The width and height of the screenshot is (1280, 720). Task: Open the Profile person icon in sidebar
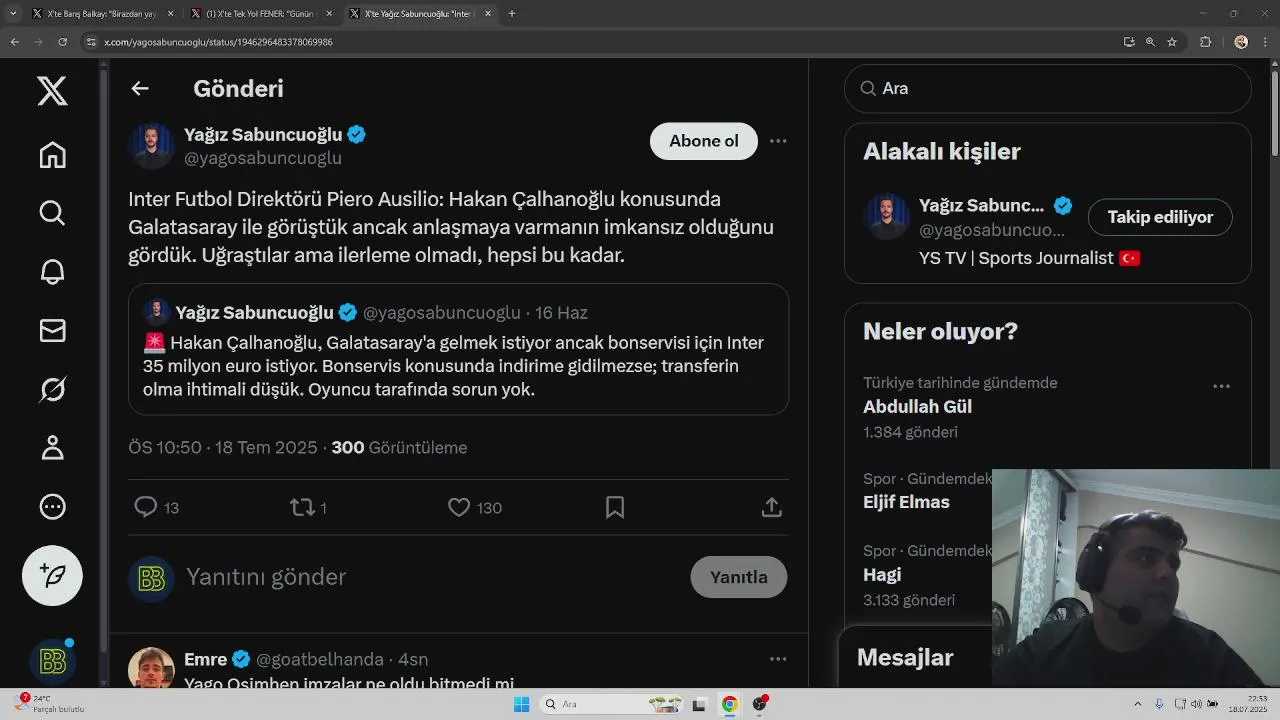52,447
